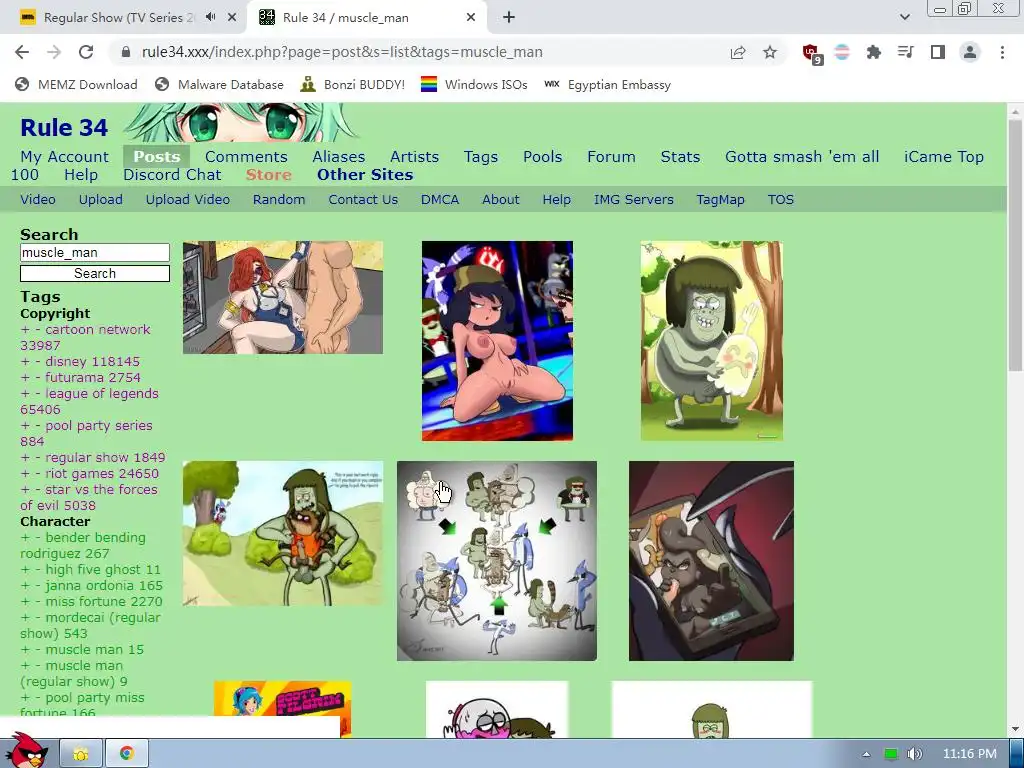Open the Malware Database bookmark
The width and height of the screenshot is (1024, 768).
[219, 84]
